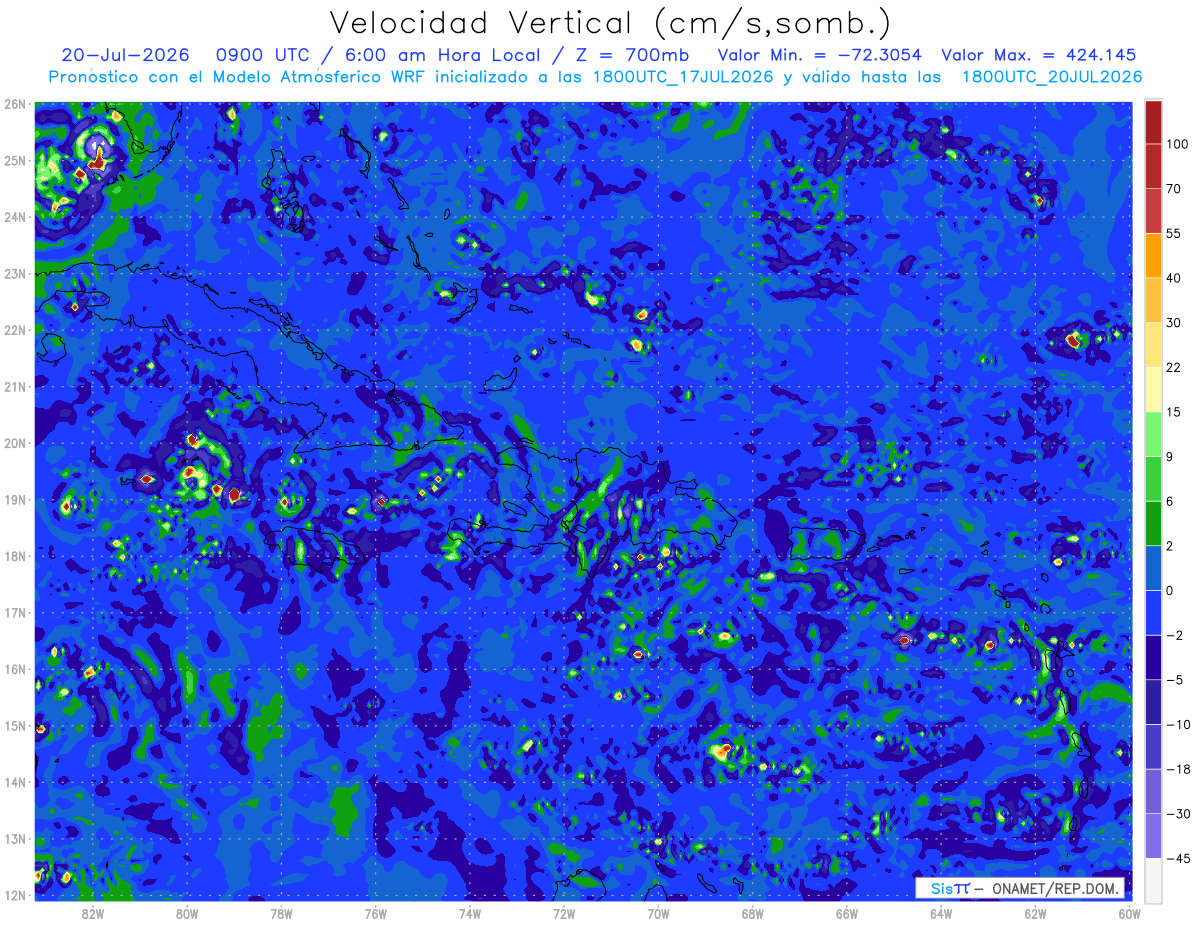The height and width of the screenshot is (927, 1200).
Task: Pick the bright blue swatch between -2 and 0
Action: click(1153, 611)
